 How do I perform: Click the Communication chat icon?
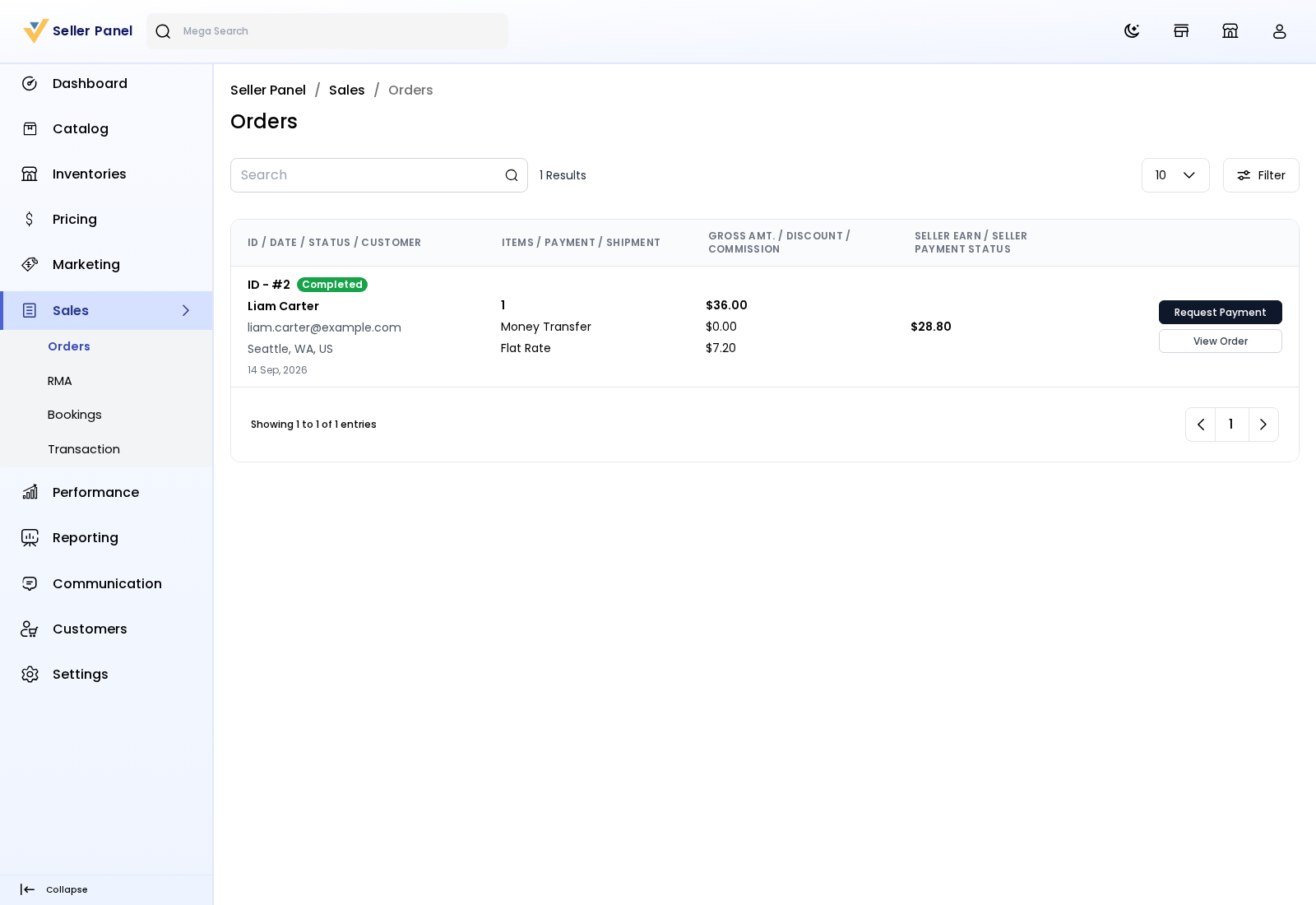(30, 583)
